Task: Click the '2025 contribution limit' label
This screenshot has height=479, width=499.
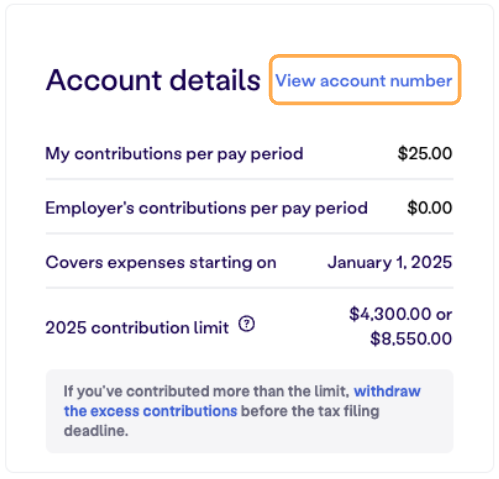Action: [137, 328]
